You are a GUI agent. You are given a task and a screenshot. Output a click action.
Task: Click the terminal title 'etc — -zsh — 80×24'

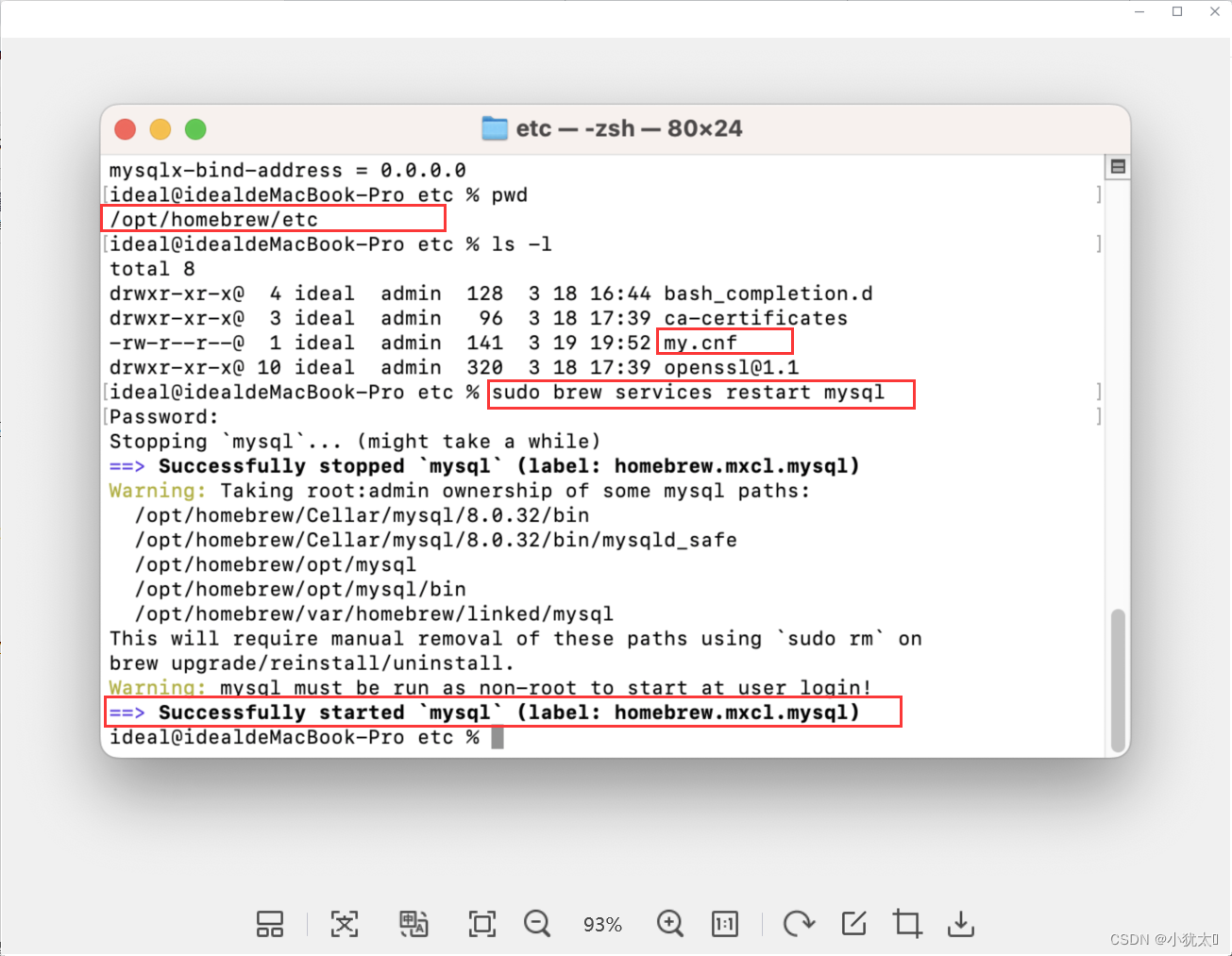click(x=629, y=128)
